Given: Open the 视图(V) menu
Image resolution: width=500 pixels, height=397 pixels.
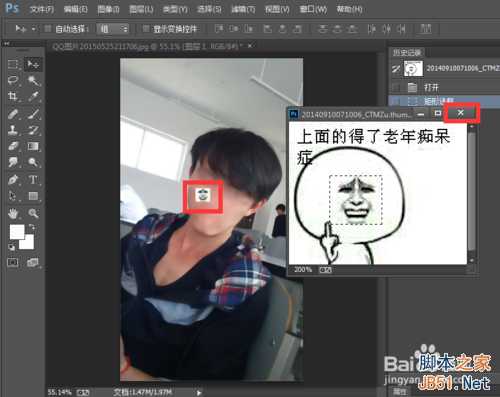Looking at the screenshot, I should coord(277,9).
